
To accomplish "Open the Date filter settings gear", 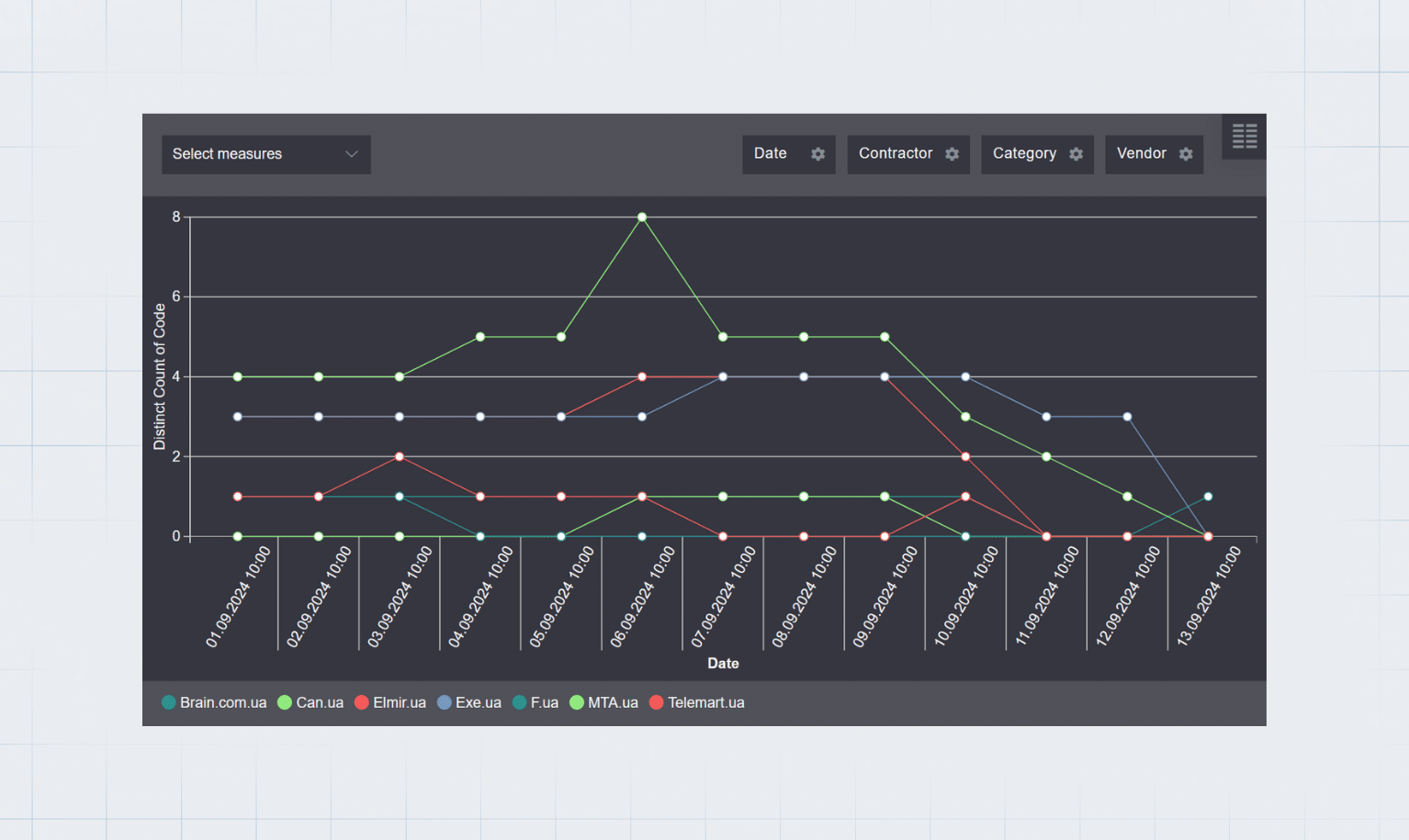I will [x=817, y=154].
